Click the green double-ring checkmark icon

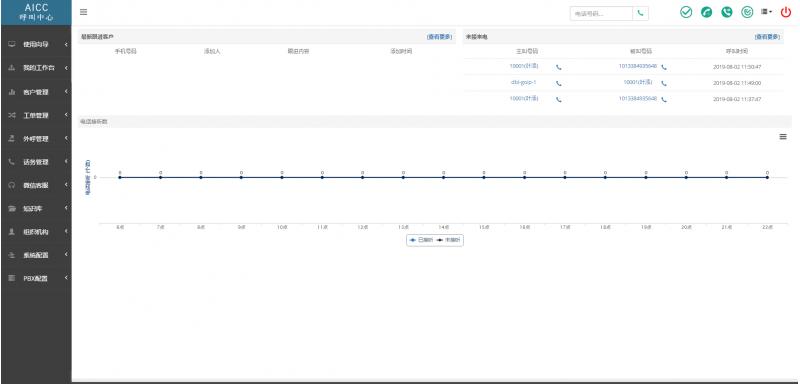[x=747, y=12]
